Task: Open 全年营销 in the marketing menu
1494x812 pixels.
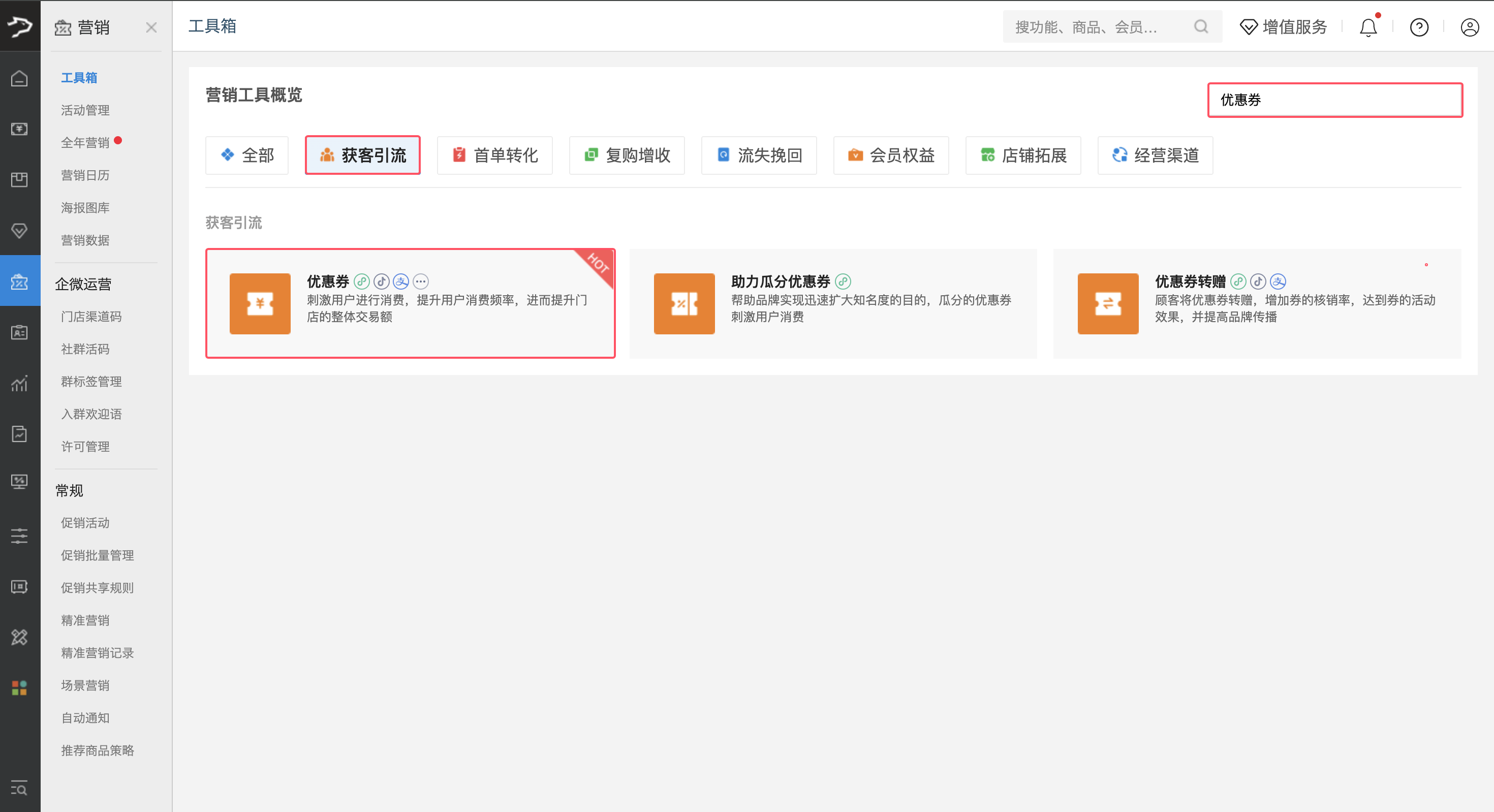Action: point(85,143)
